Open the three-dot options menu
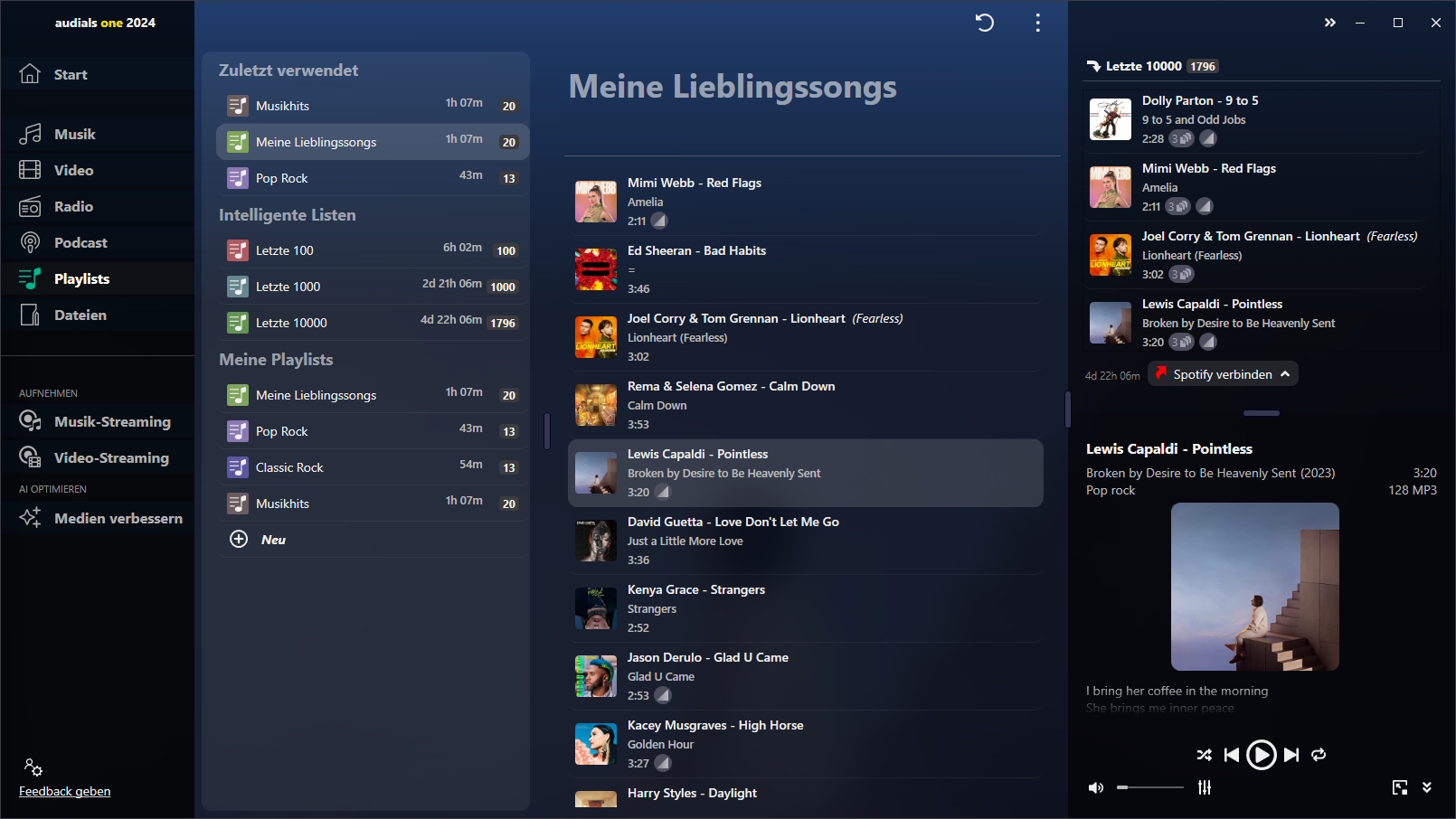1456x819 pixels. click(x=1037, y=23)
